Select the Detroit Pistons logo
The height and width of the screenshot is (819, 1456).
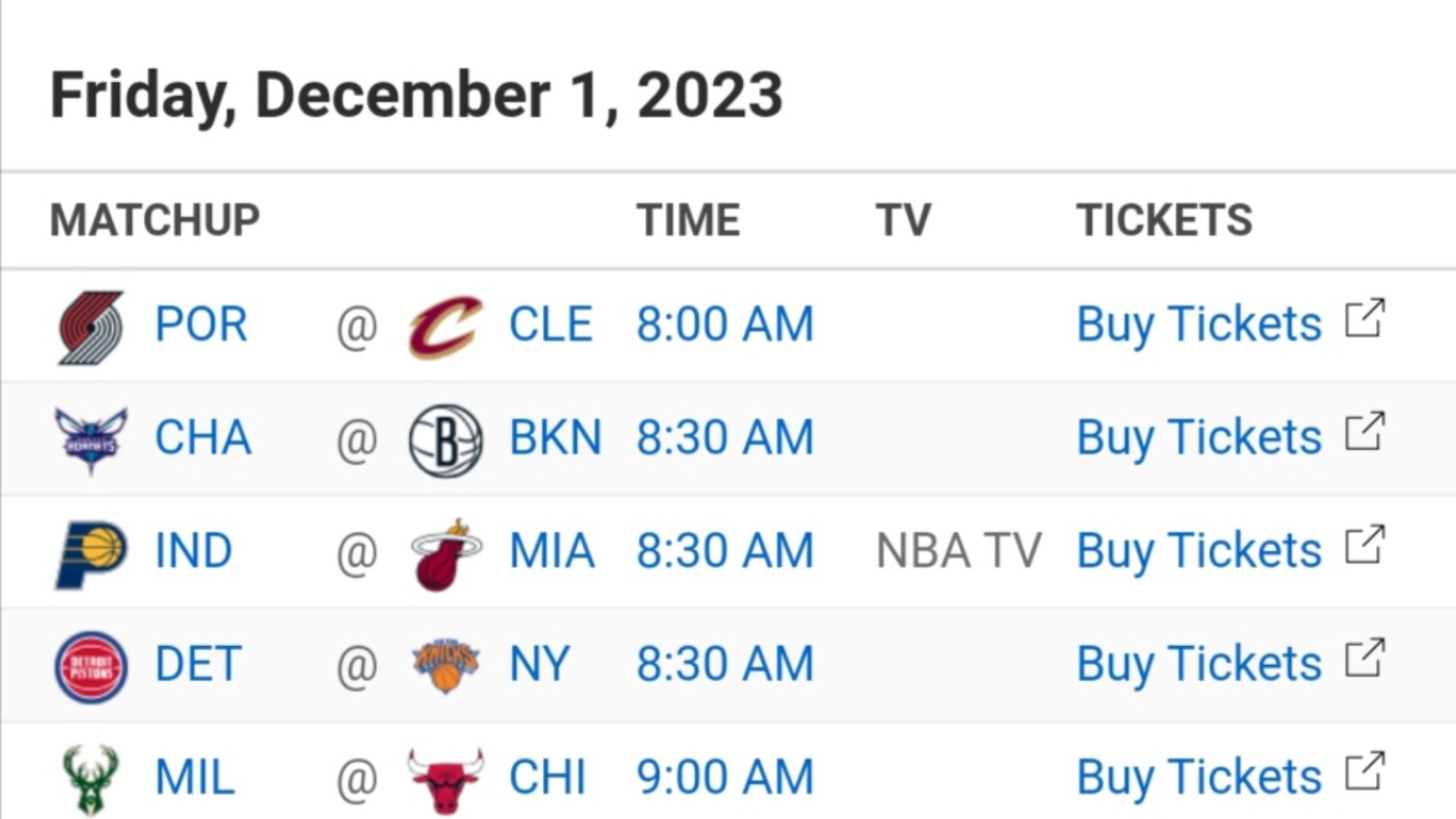[x=91, y=667]
